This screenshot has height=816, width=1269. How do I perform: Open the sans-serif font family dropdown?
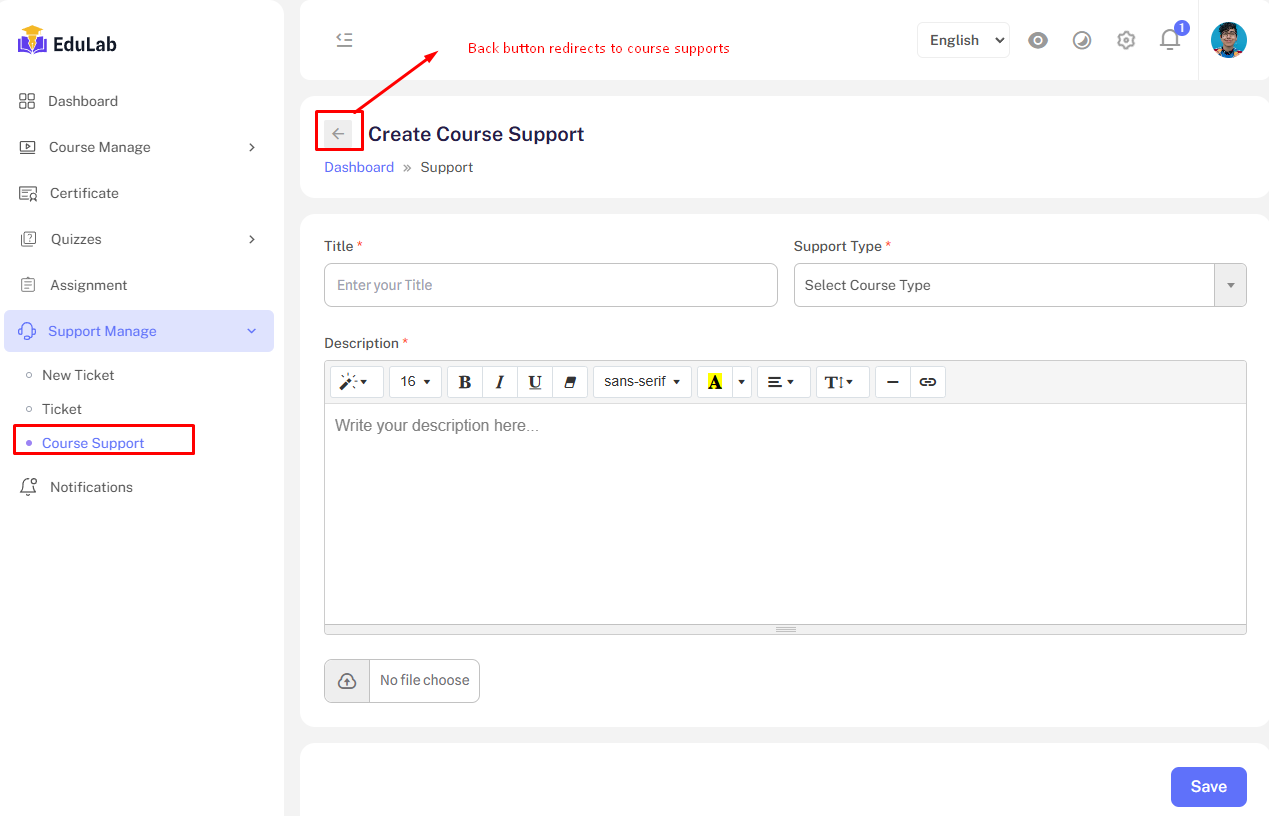point(642,382)
